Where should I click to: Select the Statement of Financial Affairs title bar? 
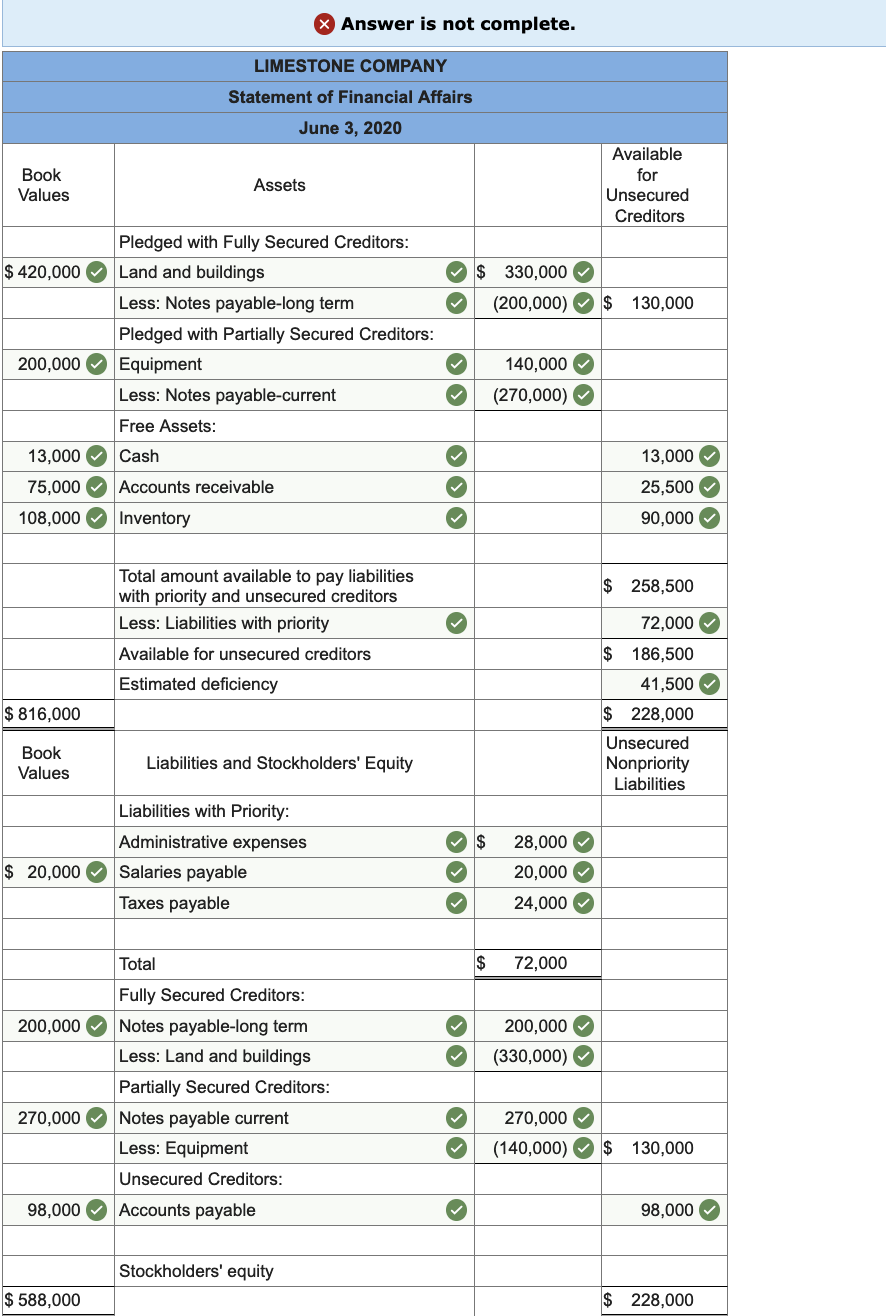350,97
